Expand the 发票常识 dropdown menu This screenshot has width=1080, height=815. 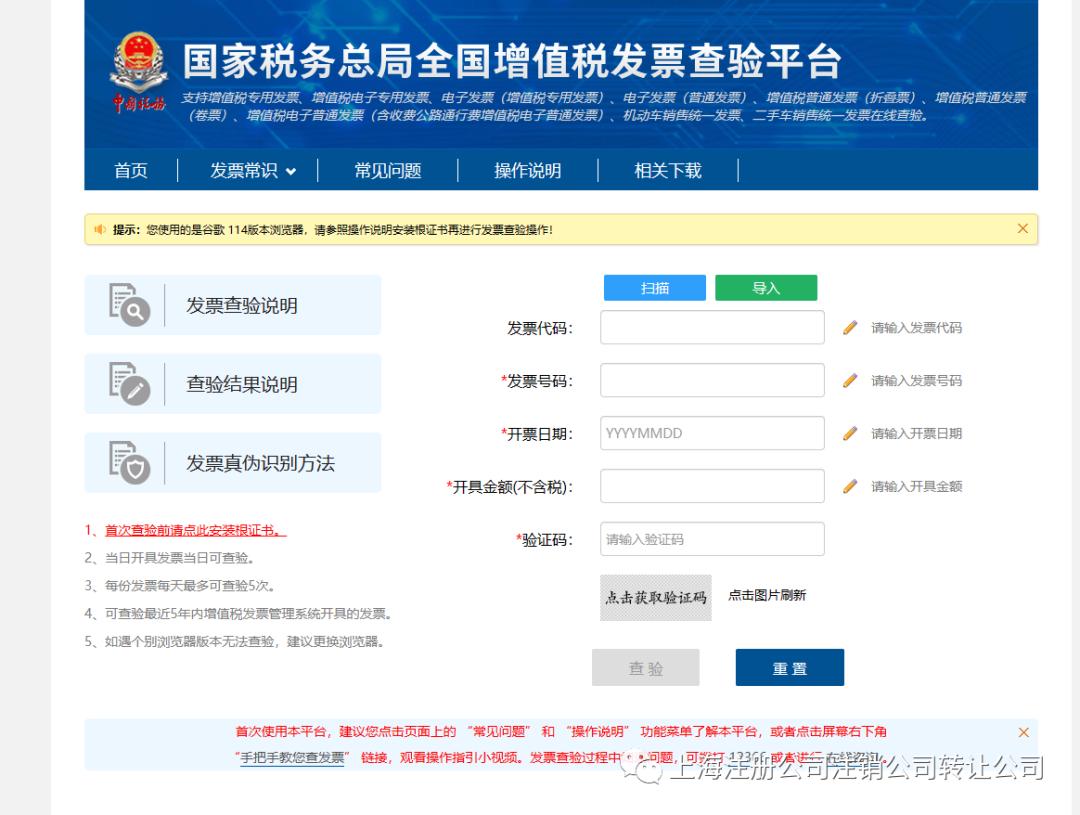click(247, 170)
